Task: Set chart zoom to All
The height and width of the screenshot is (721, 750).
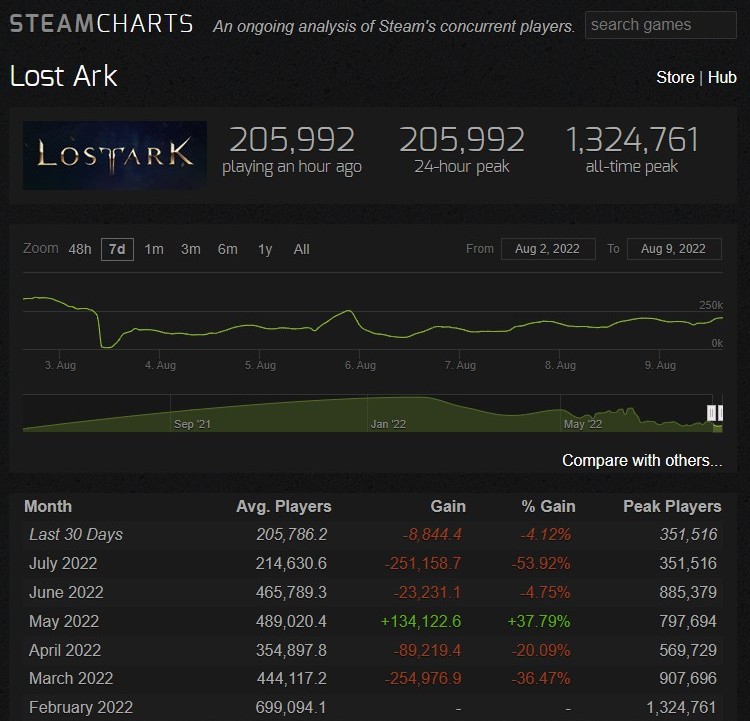Action: (301, 249)
